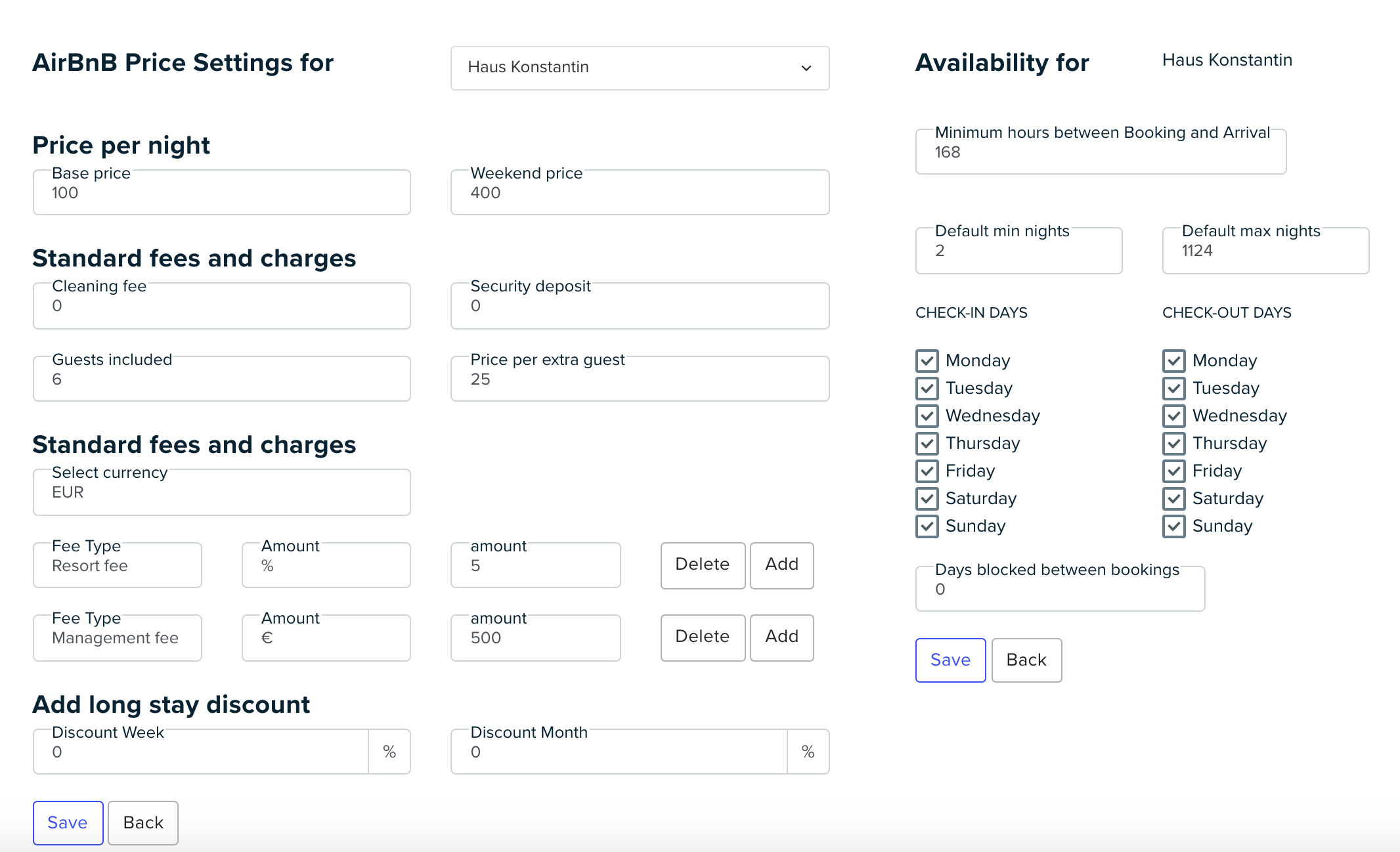Click the Weekend price input field
Viewport: 1400px width, 852px height.
640,192
